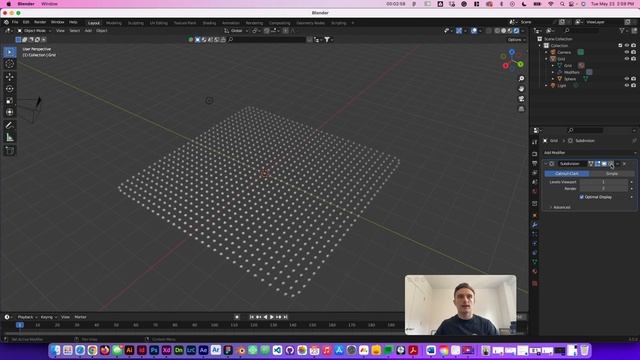Toggle the camera view icon
This screenshot has height=360, width=640.
[521, 99]
